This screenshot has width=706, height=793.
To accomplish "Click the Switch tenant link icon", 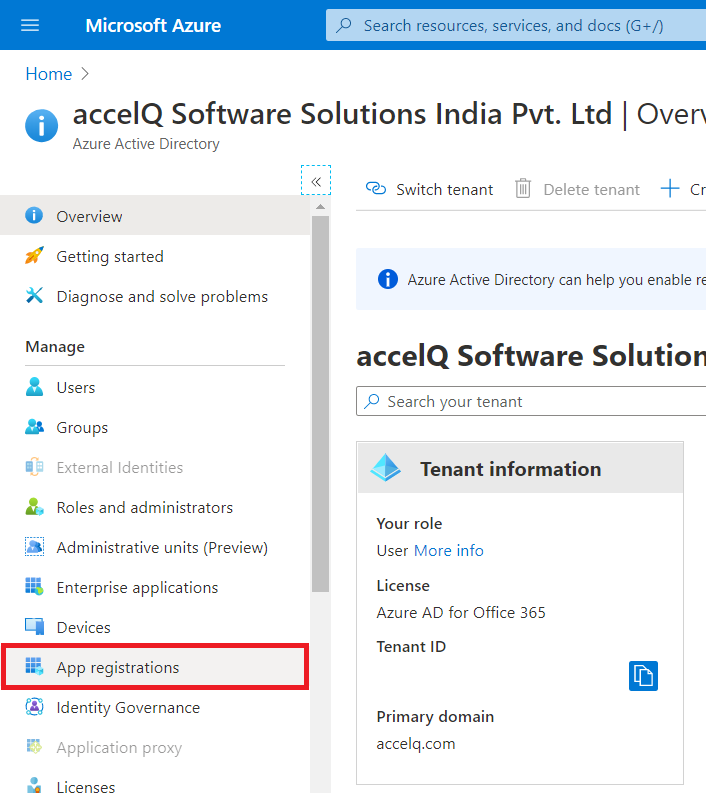I will [x=376, y=188].
